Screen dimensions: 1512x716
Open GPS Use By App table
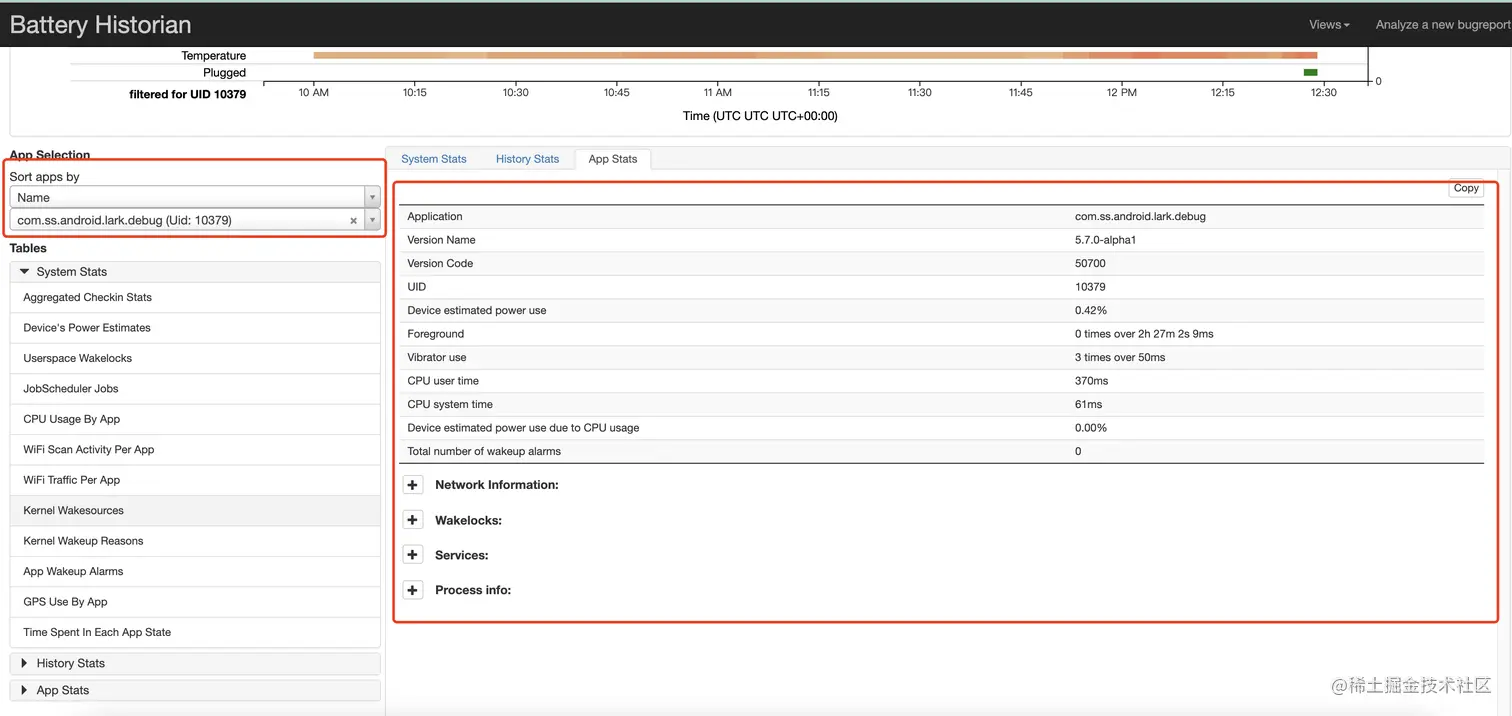tap(195, 602)
